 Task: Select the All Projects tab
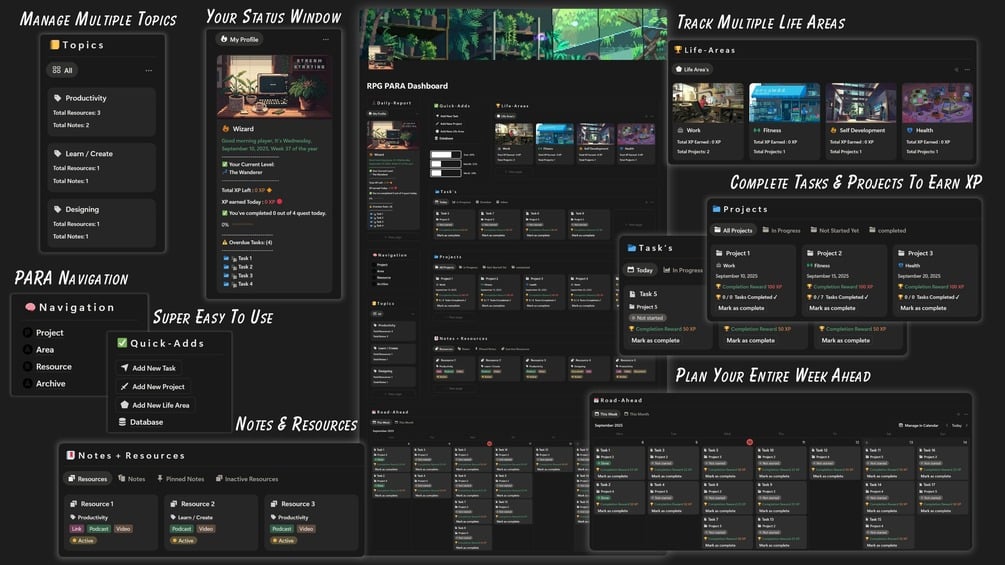coord(733,230)
